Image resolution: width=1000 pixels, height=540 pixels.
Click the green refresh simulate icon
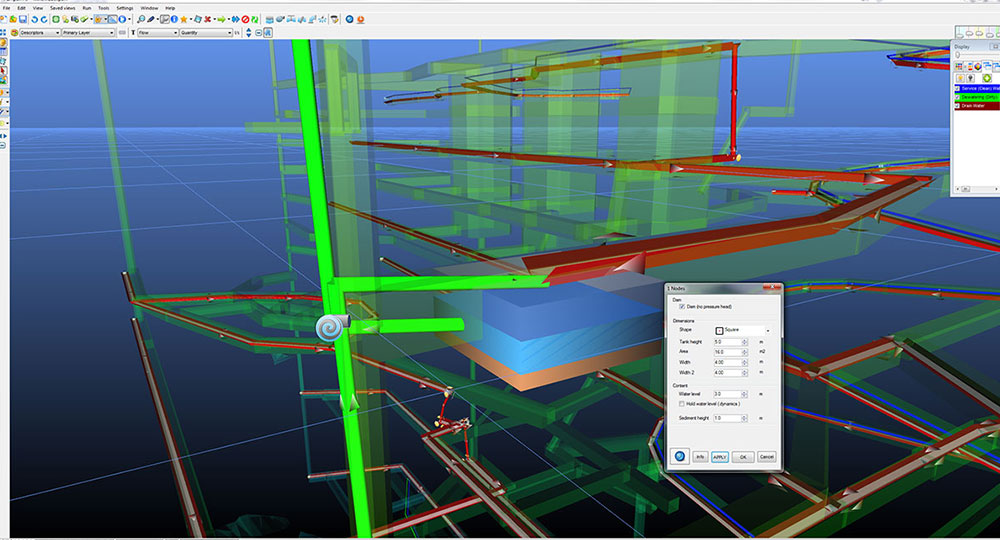tap(254, 19)
